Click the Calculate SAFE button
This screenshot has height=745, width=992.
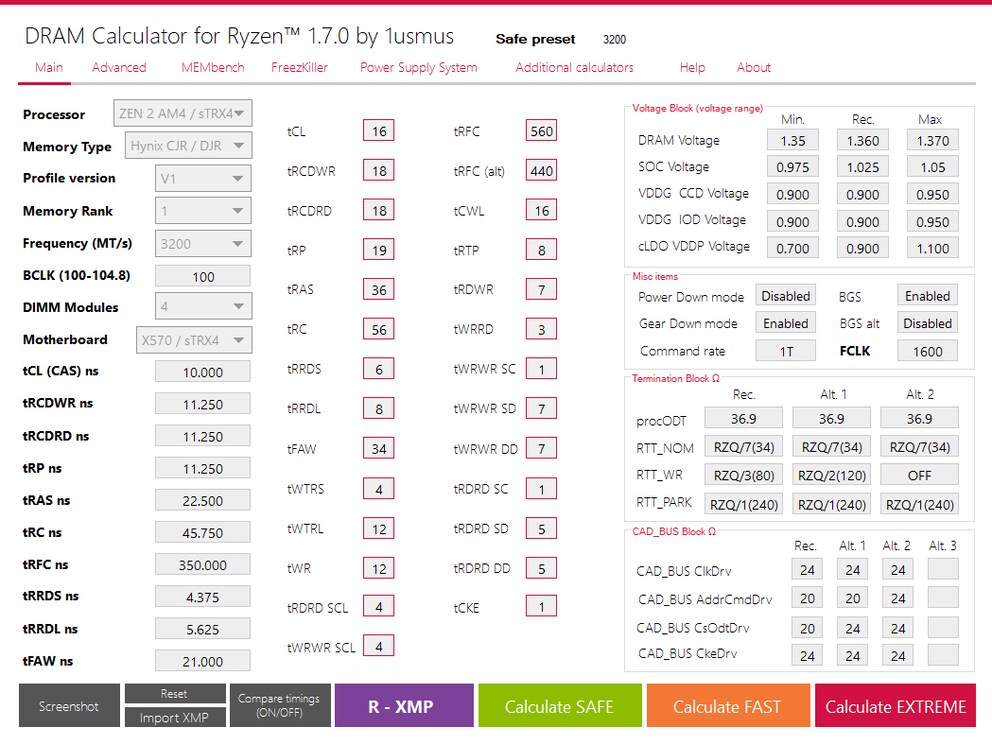tap(560, 706)
